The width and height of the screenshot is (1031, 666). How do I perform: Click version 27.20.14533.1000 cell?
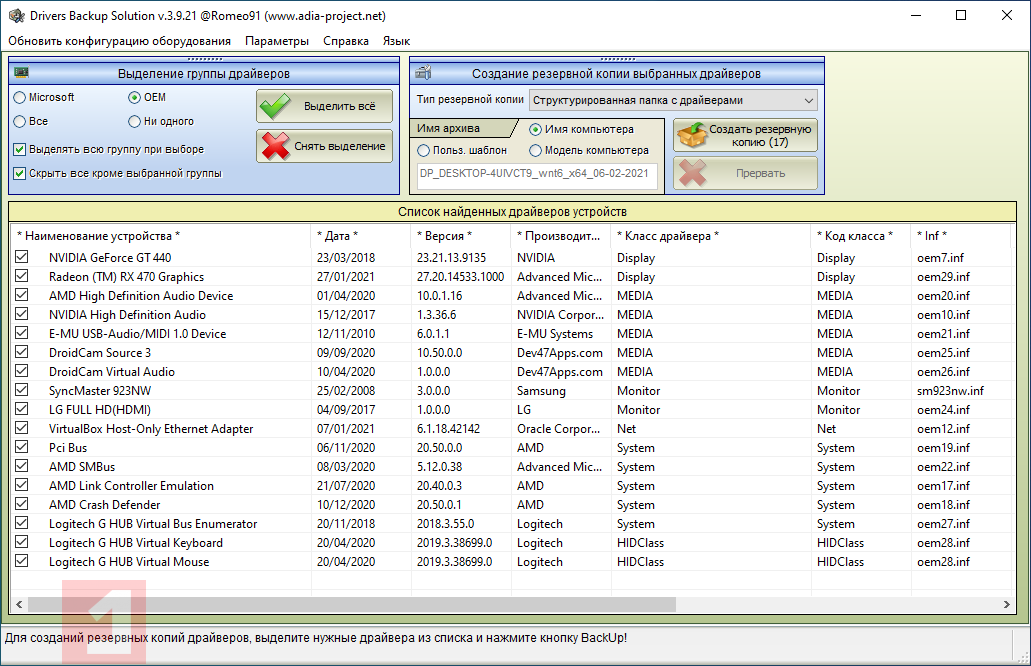pyautogui.click(x=460, y=277)
